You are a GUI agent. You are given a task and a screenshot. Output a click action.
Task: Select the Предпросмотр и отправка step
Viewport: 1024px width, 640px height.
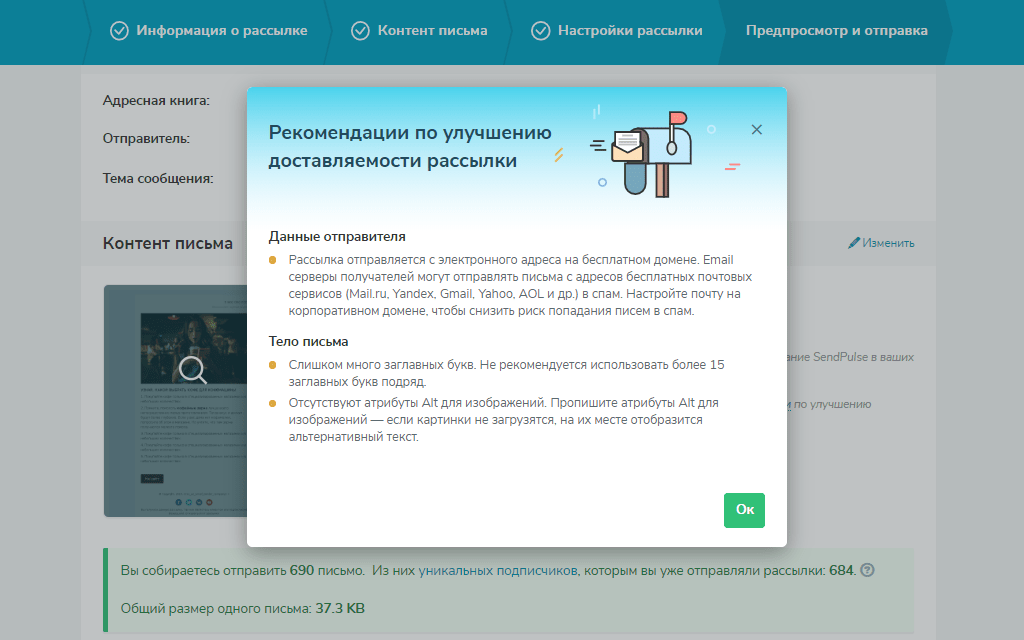tap(837, 31)
